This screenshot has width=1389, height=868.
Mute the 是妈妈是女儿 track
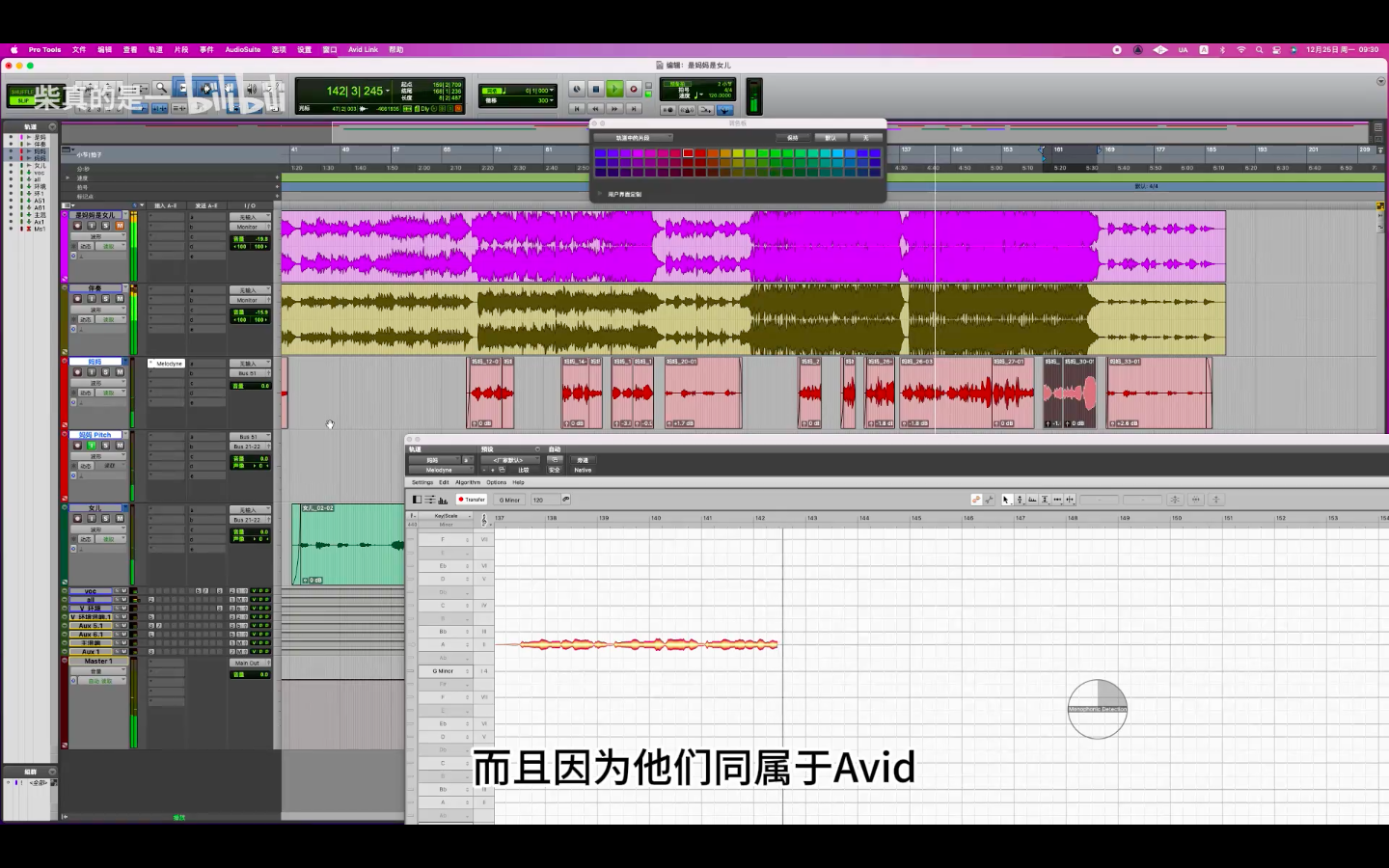coord(120,226)
